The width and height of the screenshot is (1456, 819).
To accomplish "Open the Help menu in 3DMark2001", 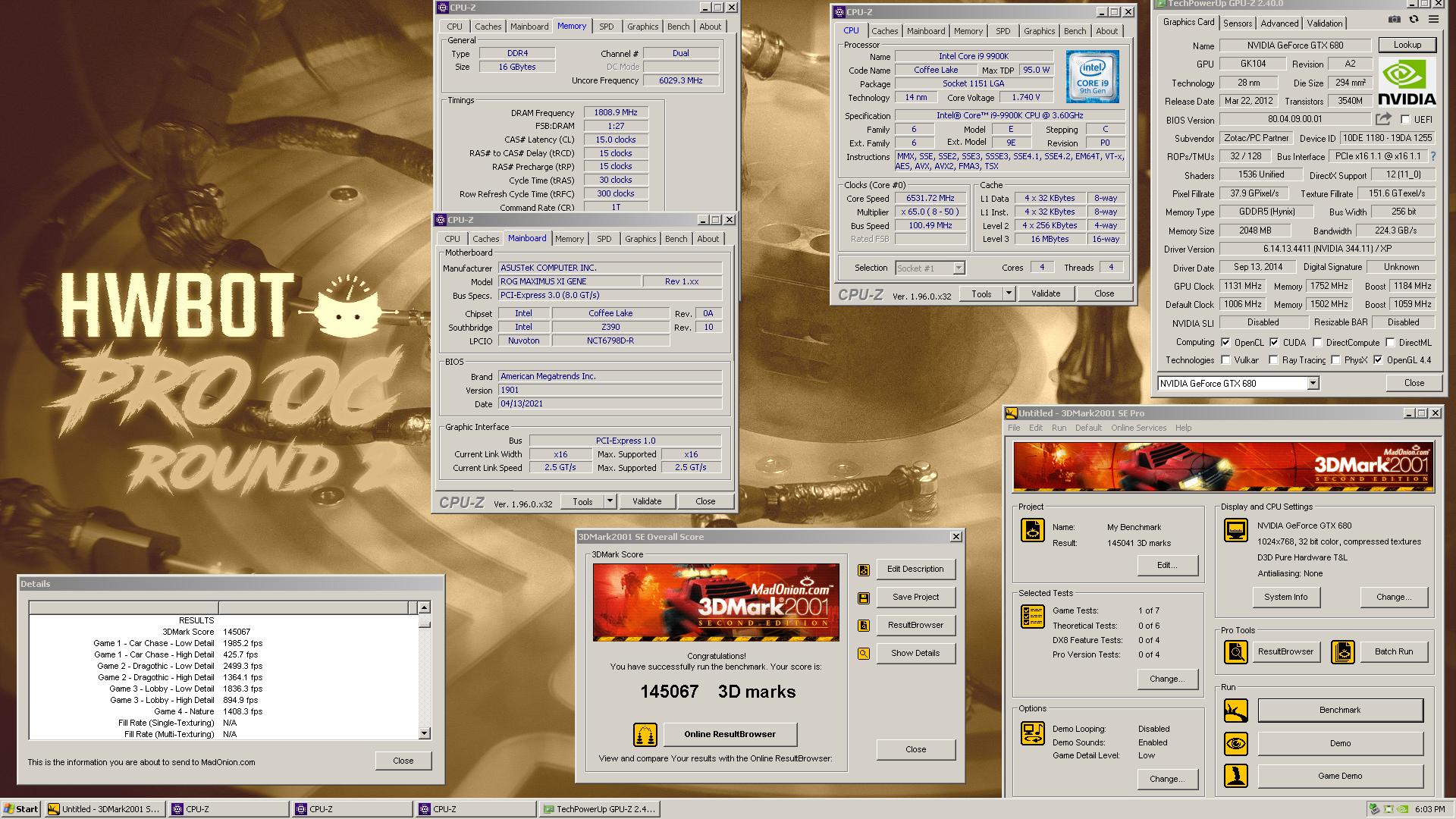I will coord(1183,428).
